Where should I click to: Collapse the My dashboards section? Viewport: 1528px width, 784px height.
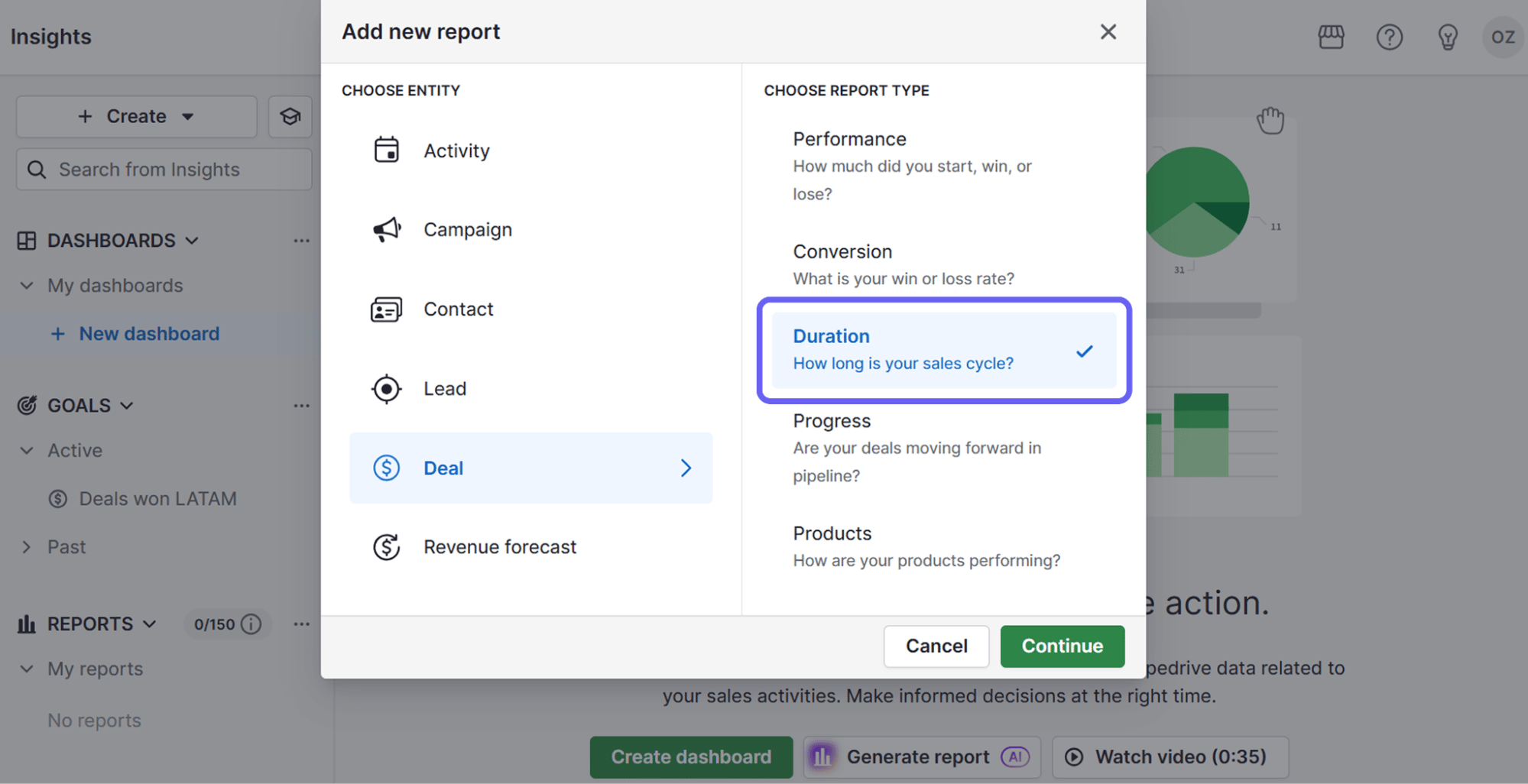click(x=27, y=286)
